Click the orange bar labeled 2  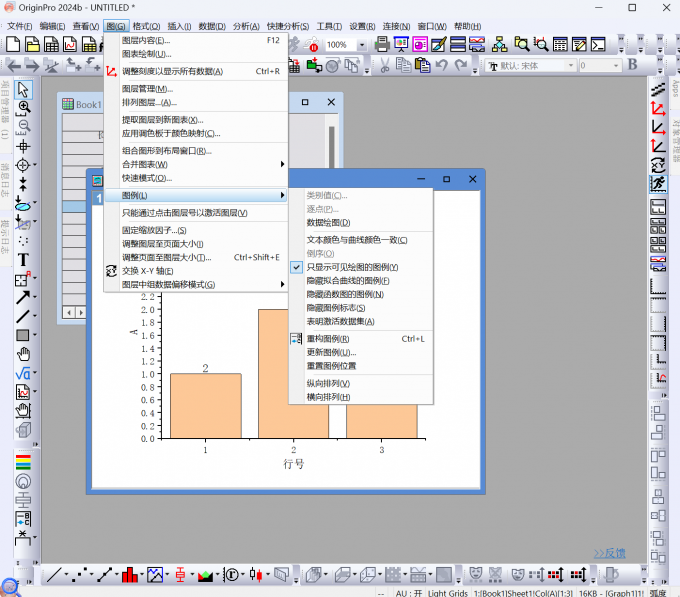206,405
